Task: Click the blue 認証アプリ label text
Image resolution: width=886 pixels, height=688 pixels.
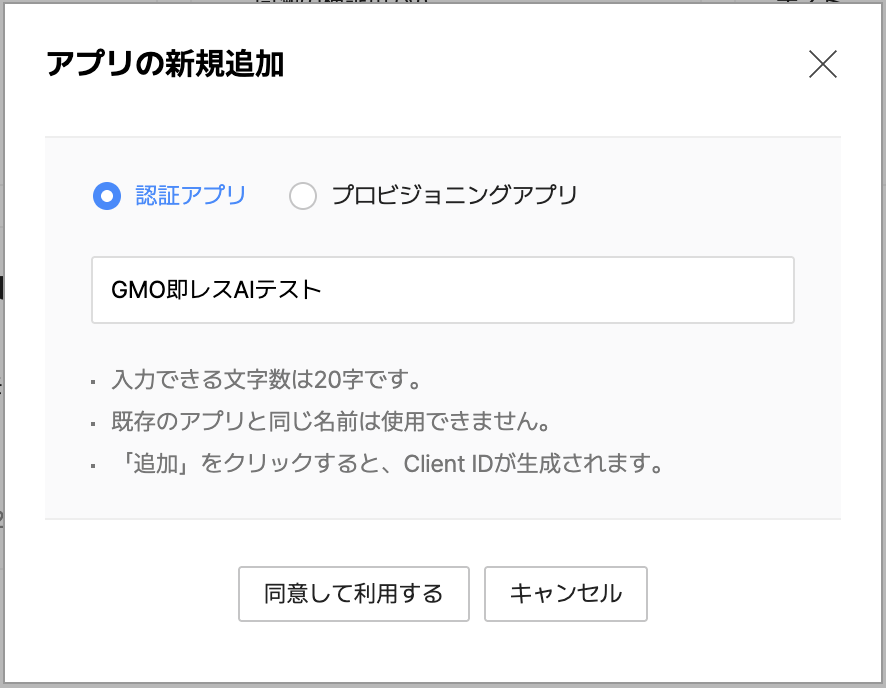Action: coord(190,195)
